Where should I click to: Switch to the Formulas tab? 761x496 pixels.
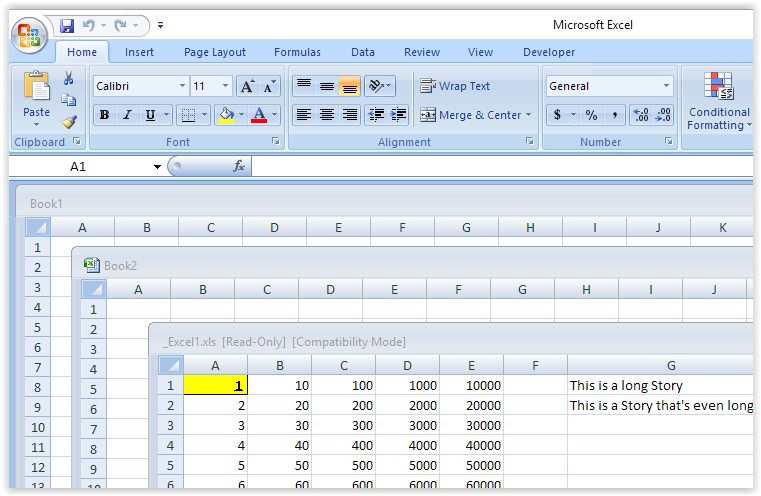298,52
